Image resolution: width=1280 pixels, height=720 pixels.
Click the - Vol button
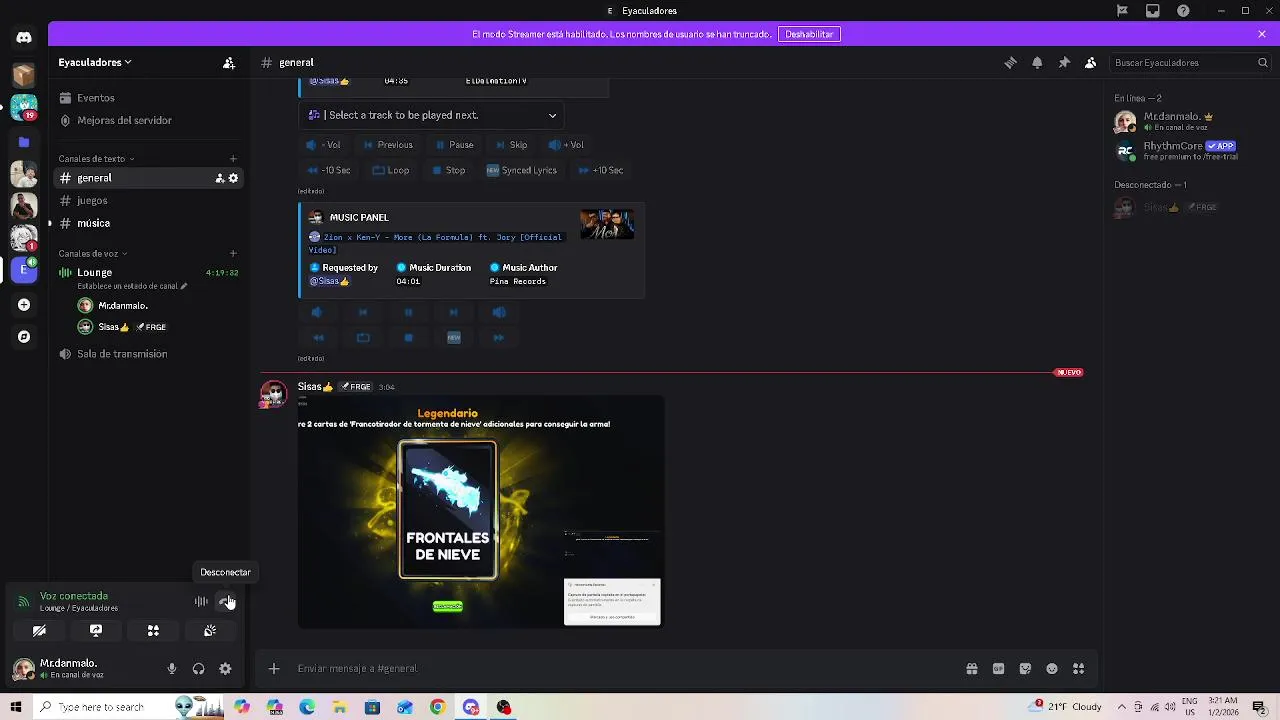point(323,145)
